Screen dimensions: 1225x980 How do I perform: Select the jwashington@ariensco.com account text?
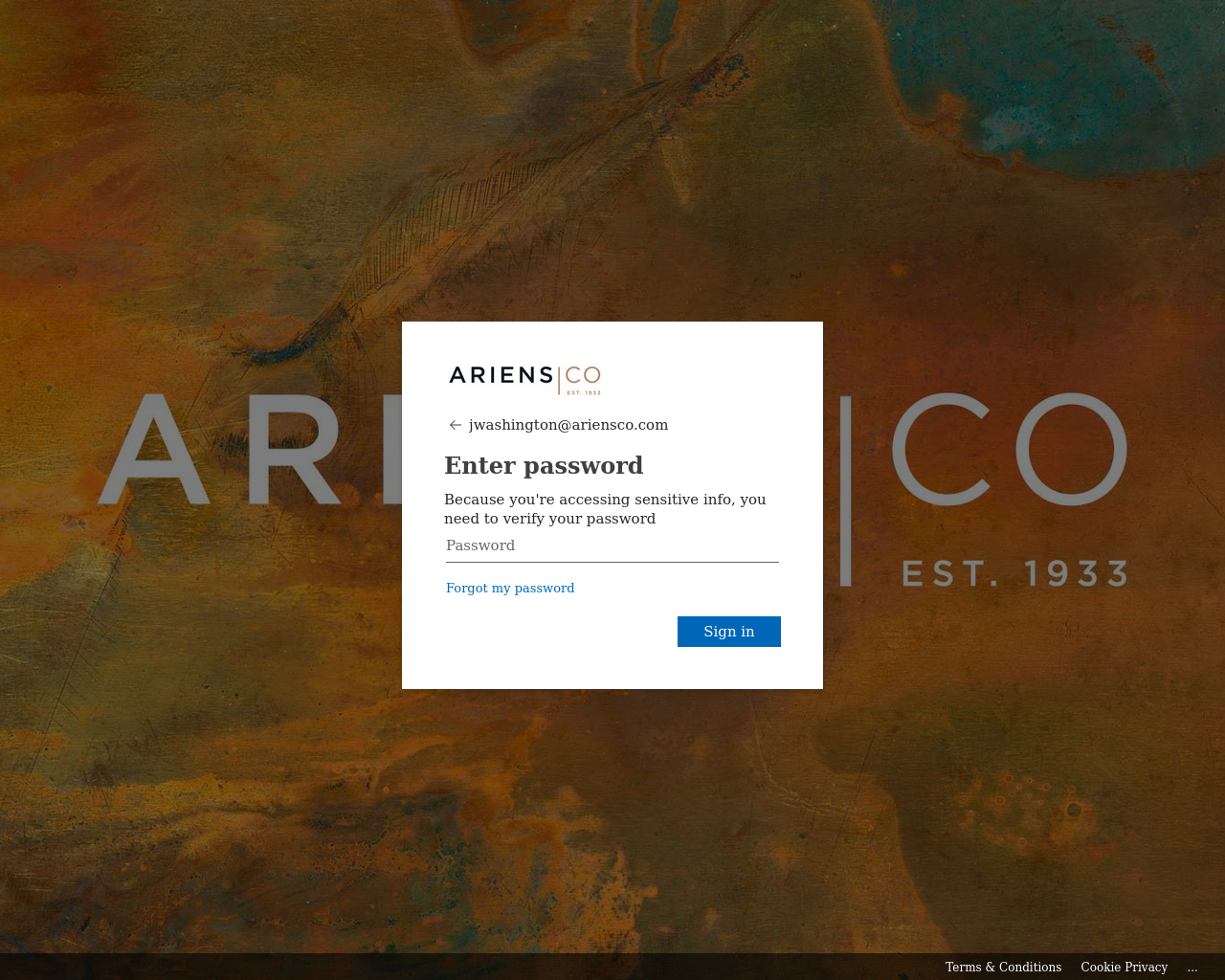568,425
